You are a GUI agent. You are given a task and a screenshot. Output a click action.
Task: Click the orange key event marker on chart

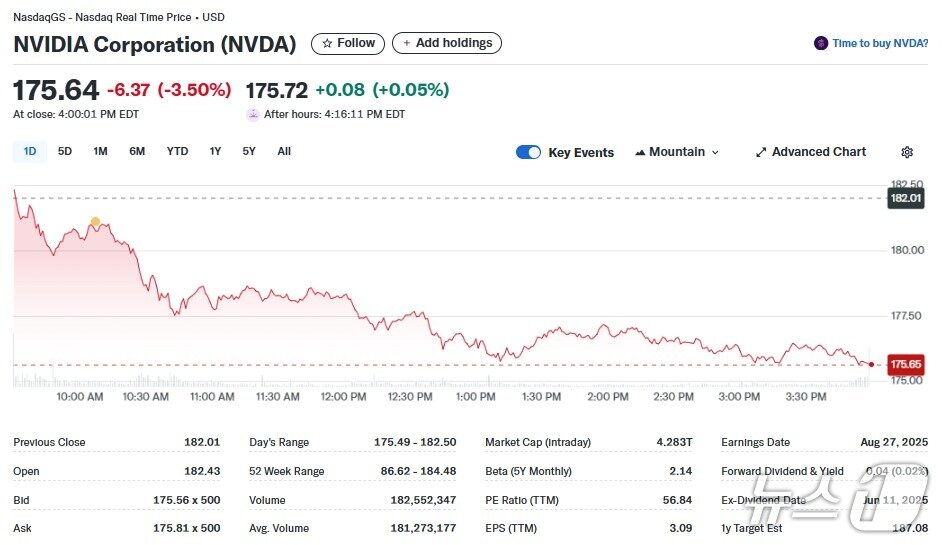pyautogui.click(x=95, y=222)
